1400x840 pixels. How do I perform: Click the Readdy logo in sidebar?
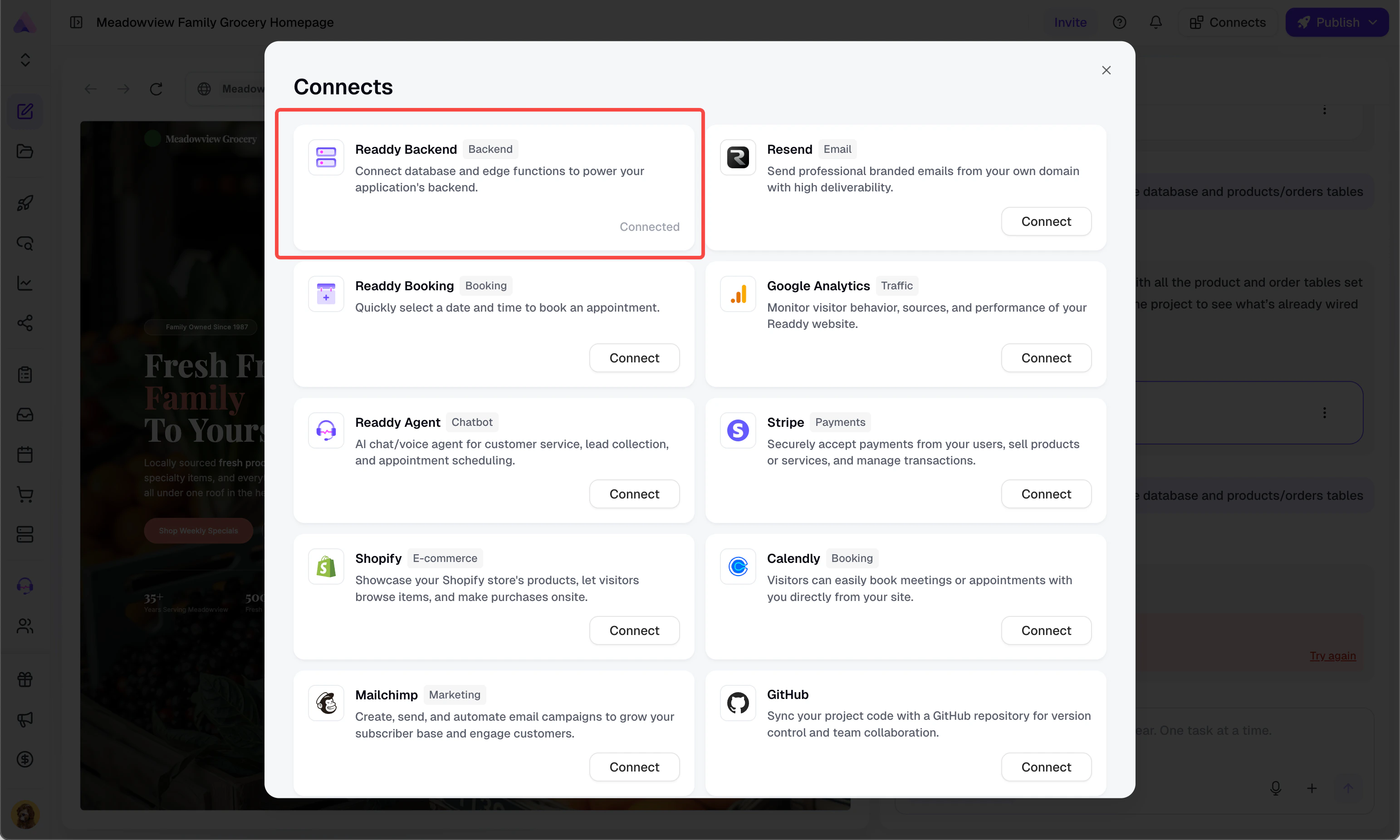click(x=25, y=23)
